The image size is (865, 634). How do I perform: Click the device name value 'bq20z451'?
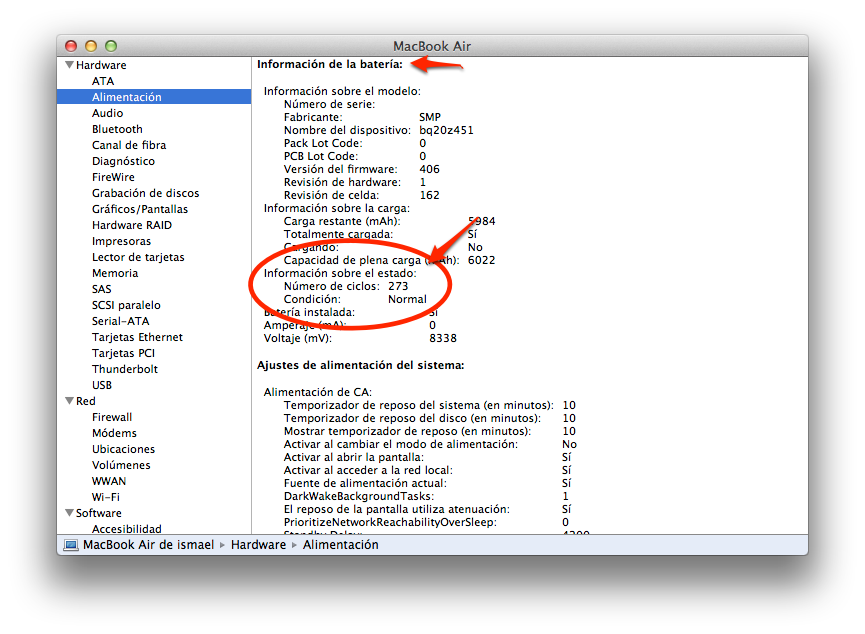[446, 130]
